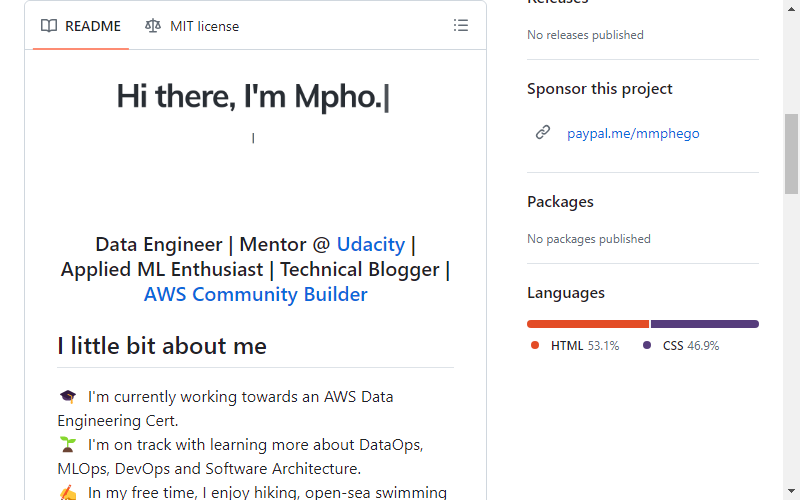The width and height of the screenshot is (800, 500).
Task: Click the seedling emoji
Action: pyautogui.click(x=67, y=444)
